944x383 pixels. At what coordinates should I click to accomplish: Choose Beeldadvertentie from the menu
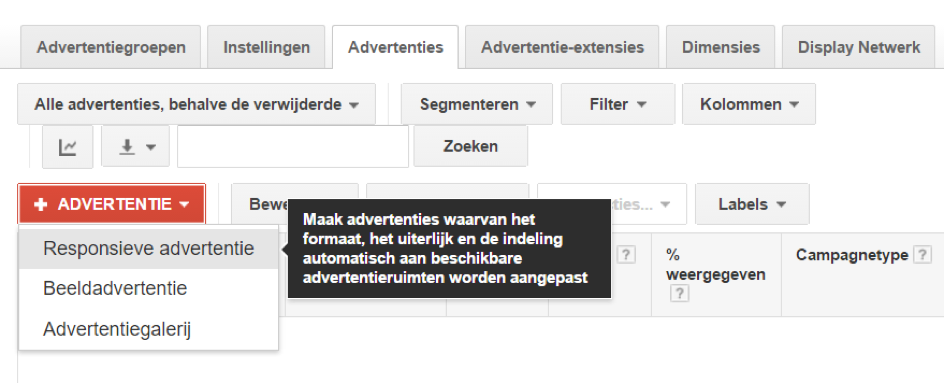click(x=149, y=289)
